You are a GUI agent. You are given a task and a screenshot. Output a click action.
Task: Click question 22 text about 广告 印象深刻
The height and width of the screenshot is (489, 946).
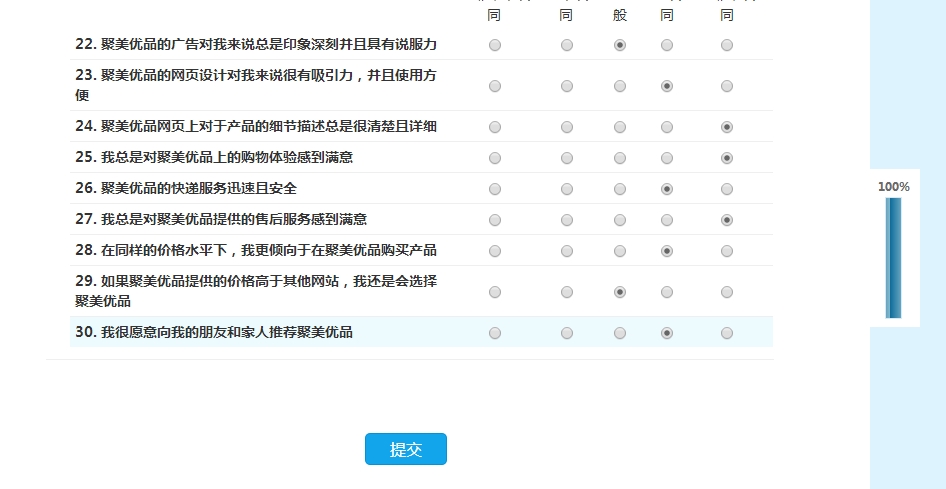coord(256,45)
